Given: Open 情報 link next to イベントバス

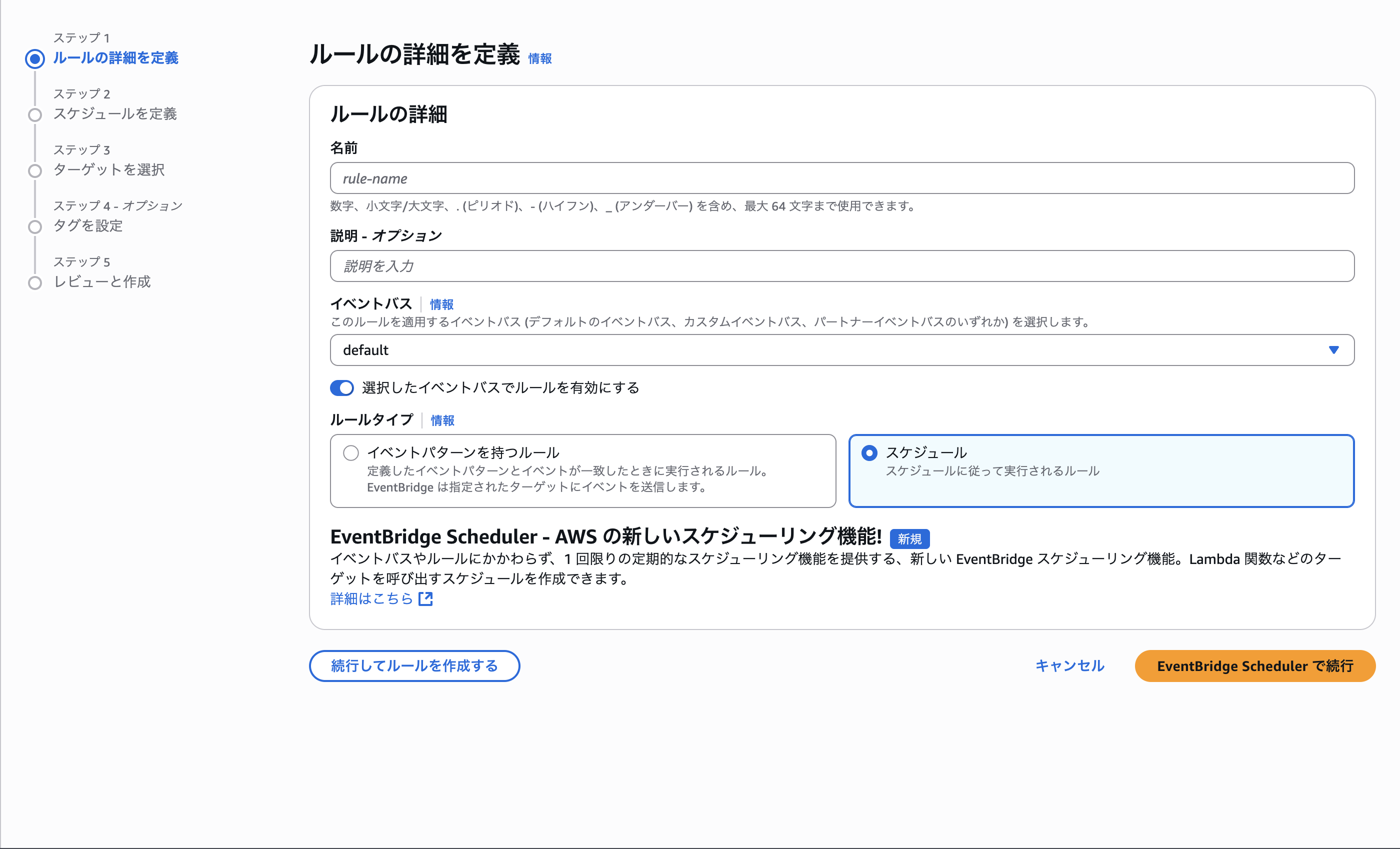Looking at the screenshot, I should click(x=441, y=304).
